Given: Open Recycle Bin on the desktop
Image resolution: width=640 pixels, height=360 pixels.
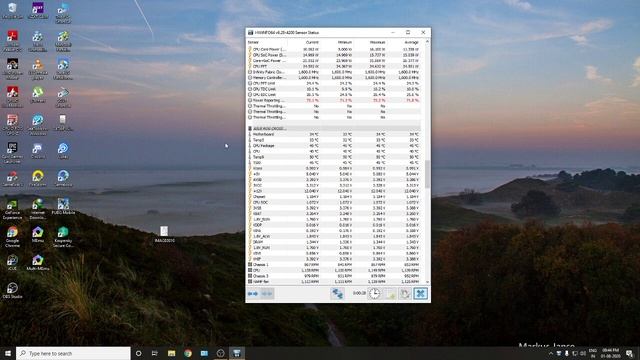Looking at the screenshot, I should [x=12, y=11].
